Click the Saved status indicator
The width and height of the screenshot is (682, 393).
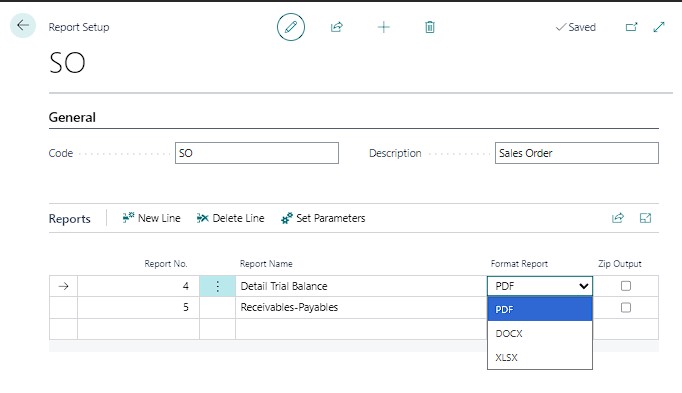point(576,27)
